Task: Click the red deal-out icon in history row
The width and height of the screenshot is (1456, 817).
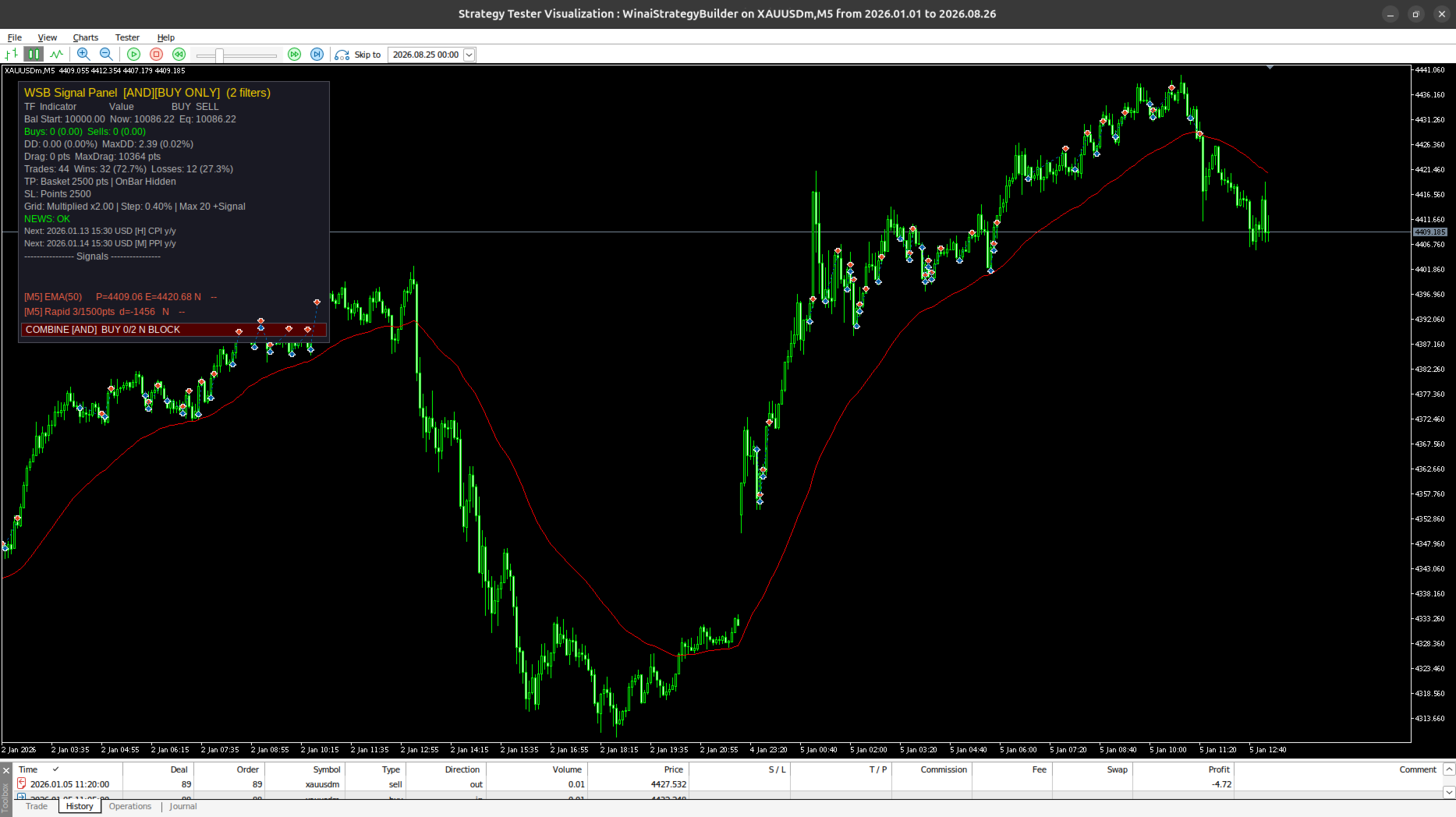Action: [x=22, y=784]
